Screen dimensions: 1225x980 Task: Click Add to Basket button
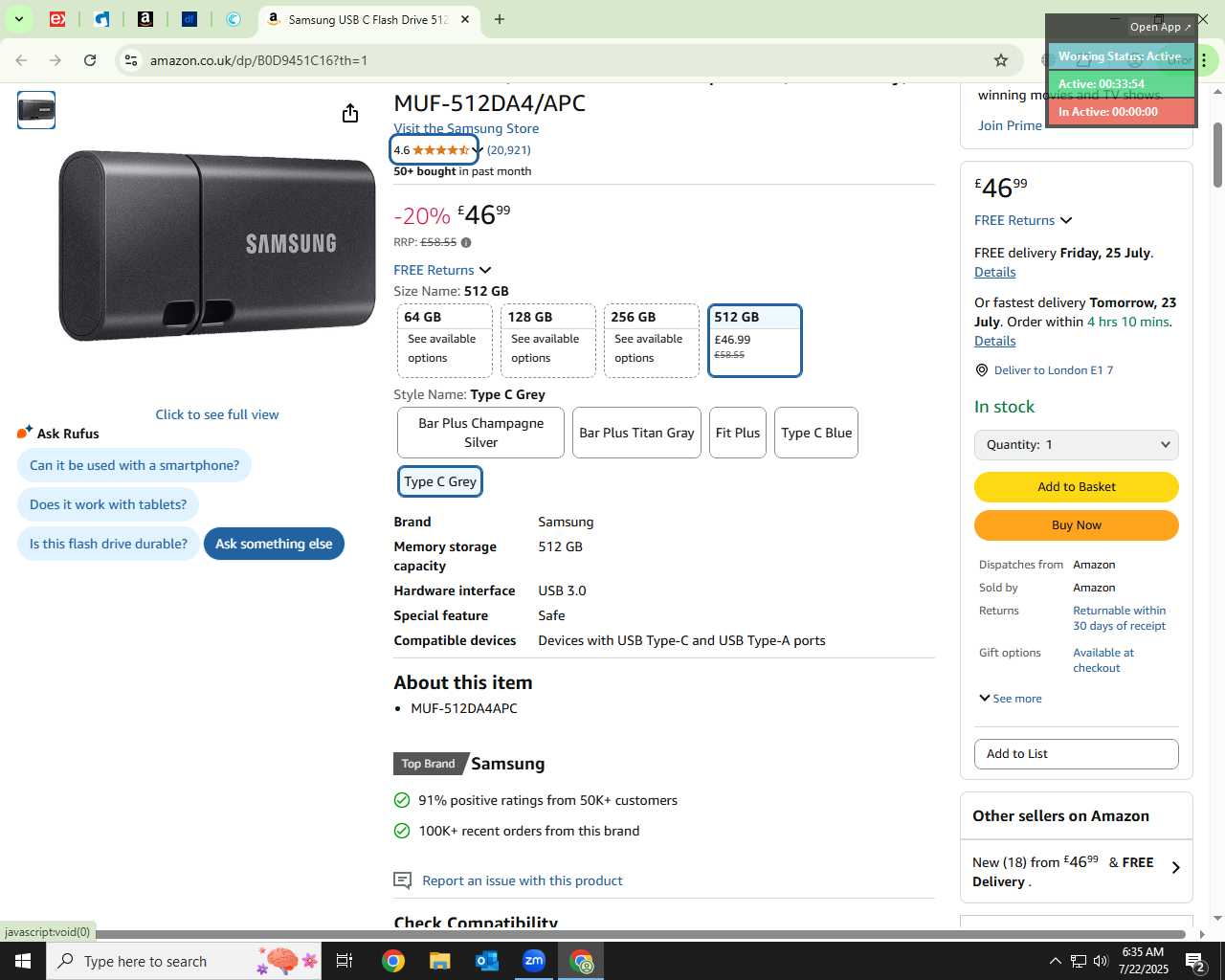[1076, 487]
